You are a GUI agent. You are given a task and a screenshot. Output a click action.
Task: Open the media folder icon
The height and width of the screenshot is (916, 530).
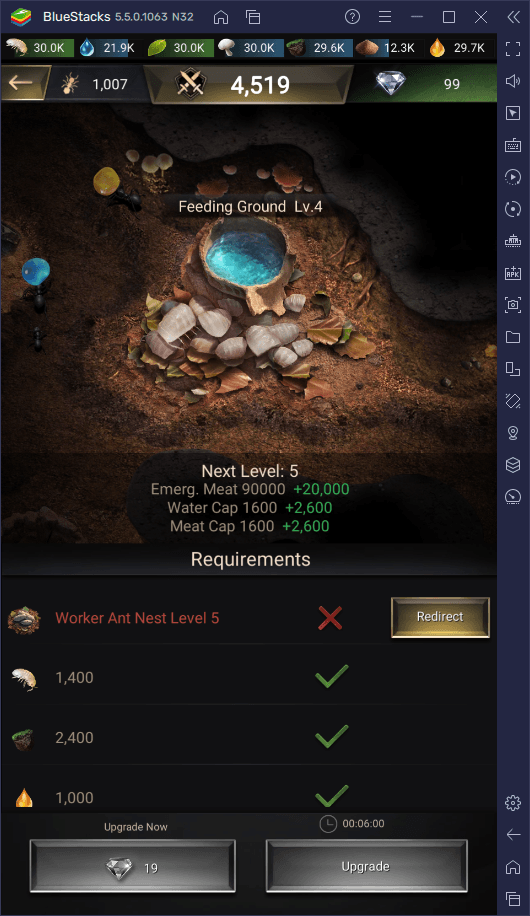coord(512,336)
